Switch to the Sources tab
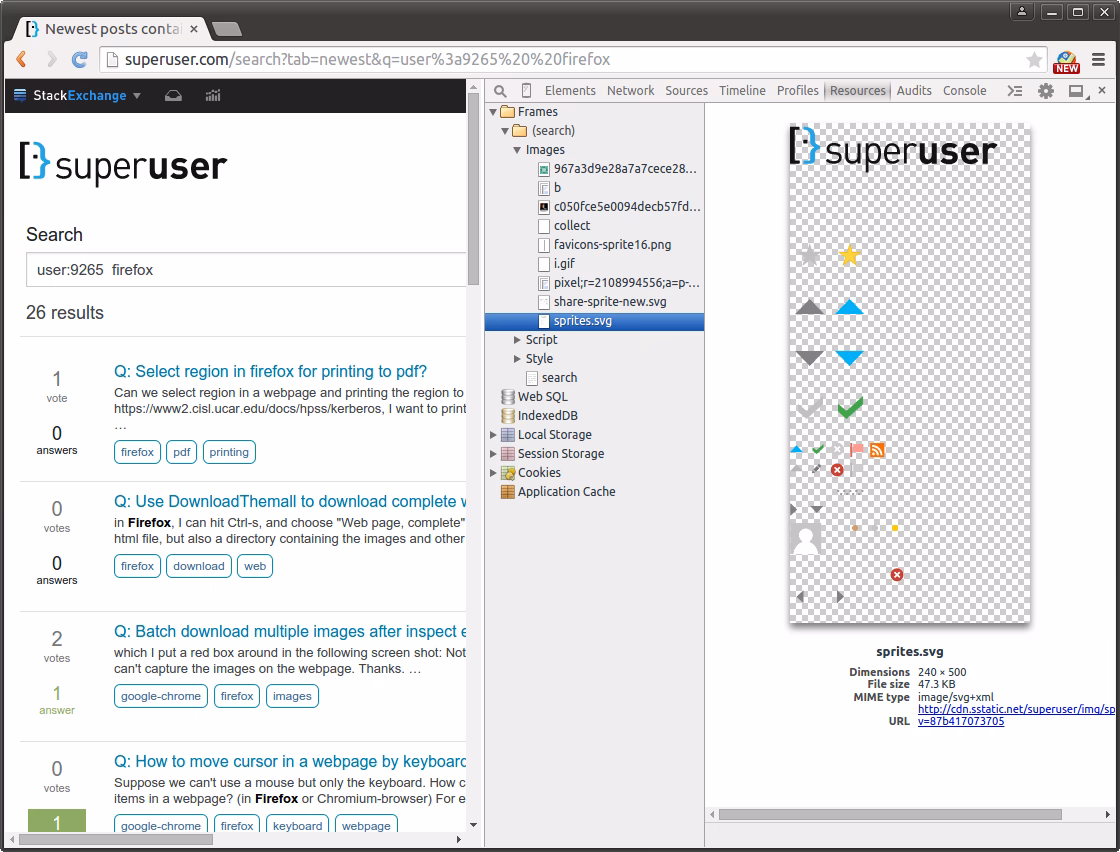The image size is (1120, 852). [686, 91]
